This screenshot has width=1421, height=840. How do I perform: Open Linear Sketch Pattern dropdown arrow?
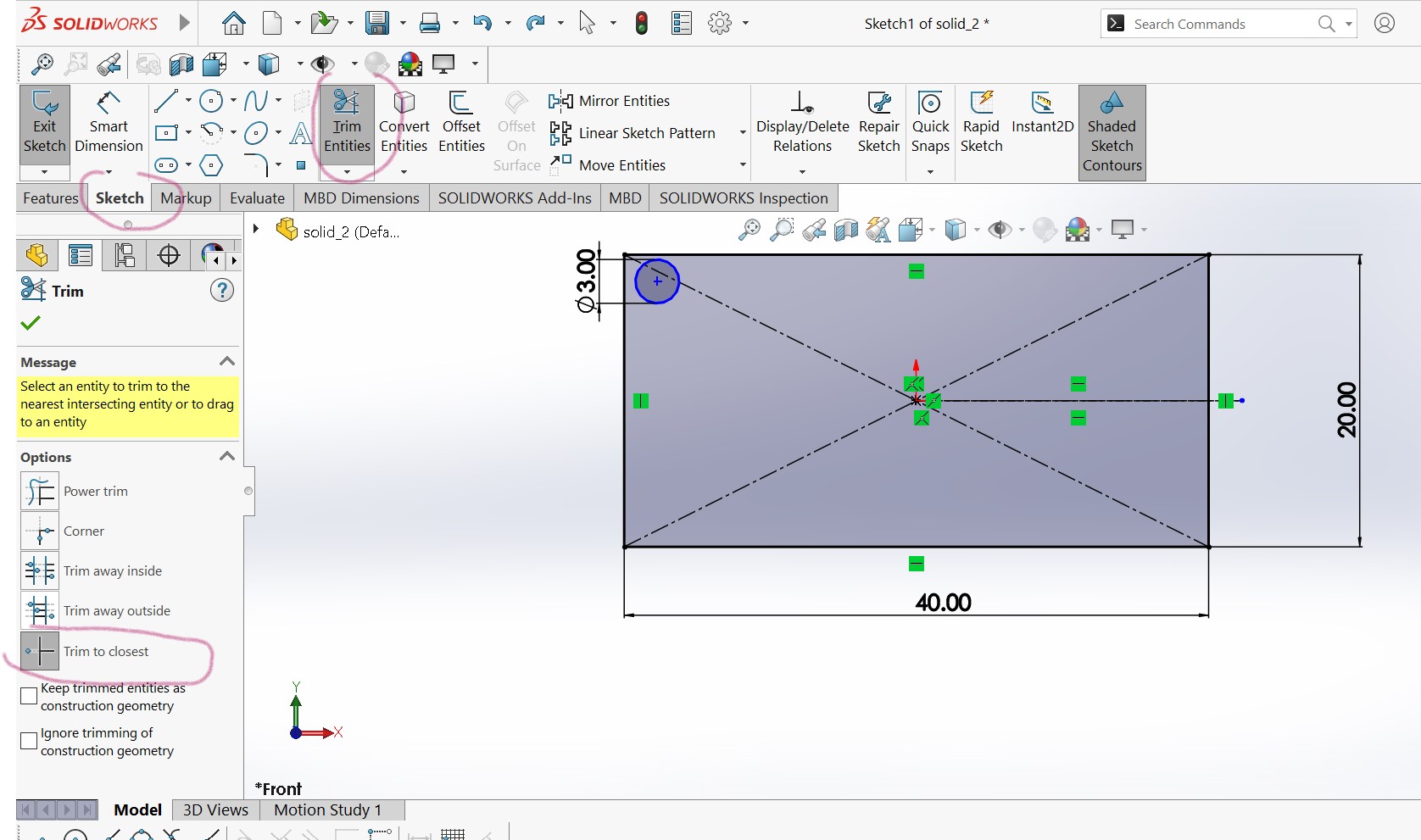coord(743,133)
